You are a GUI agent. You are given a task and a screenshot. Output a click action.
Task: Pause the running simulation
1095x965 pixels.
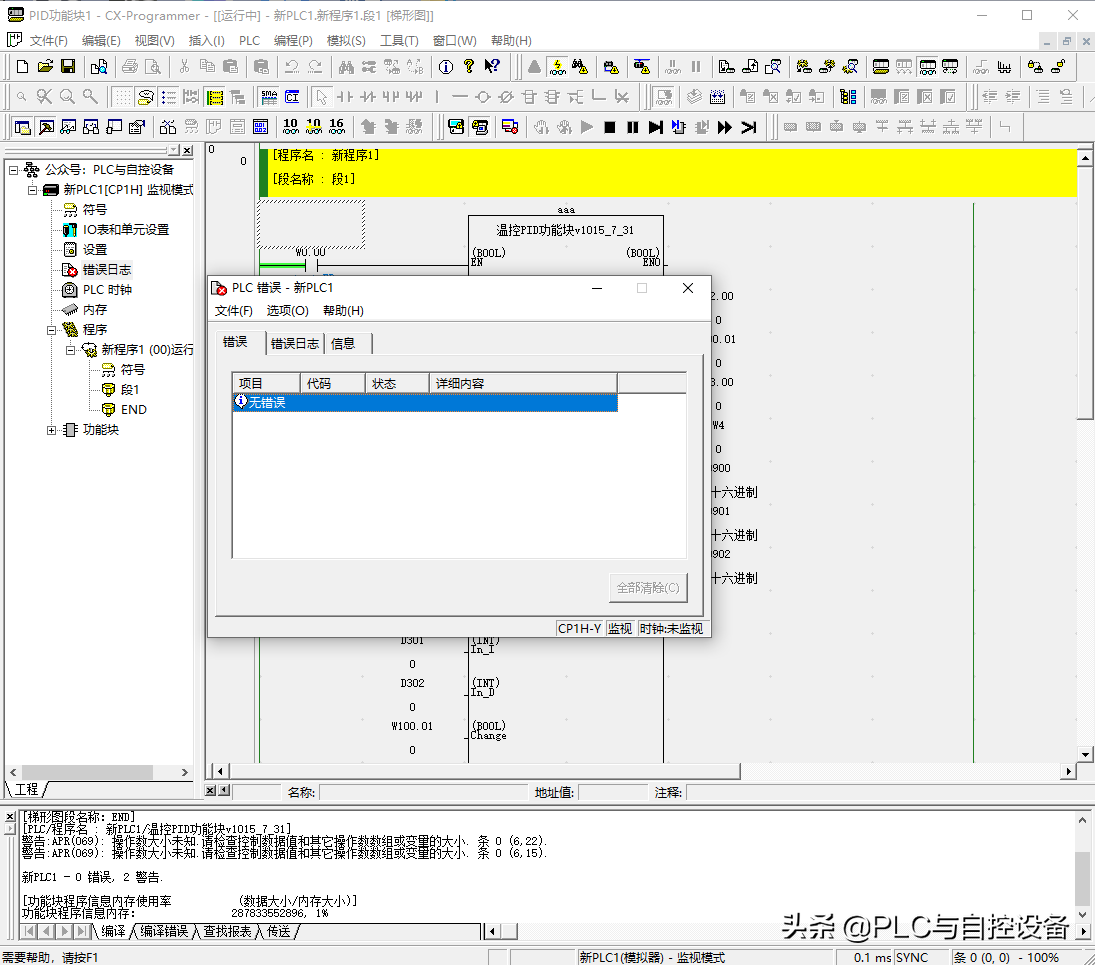coord(633,127)
